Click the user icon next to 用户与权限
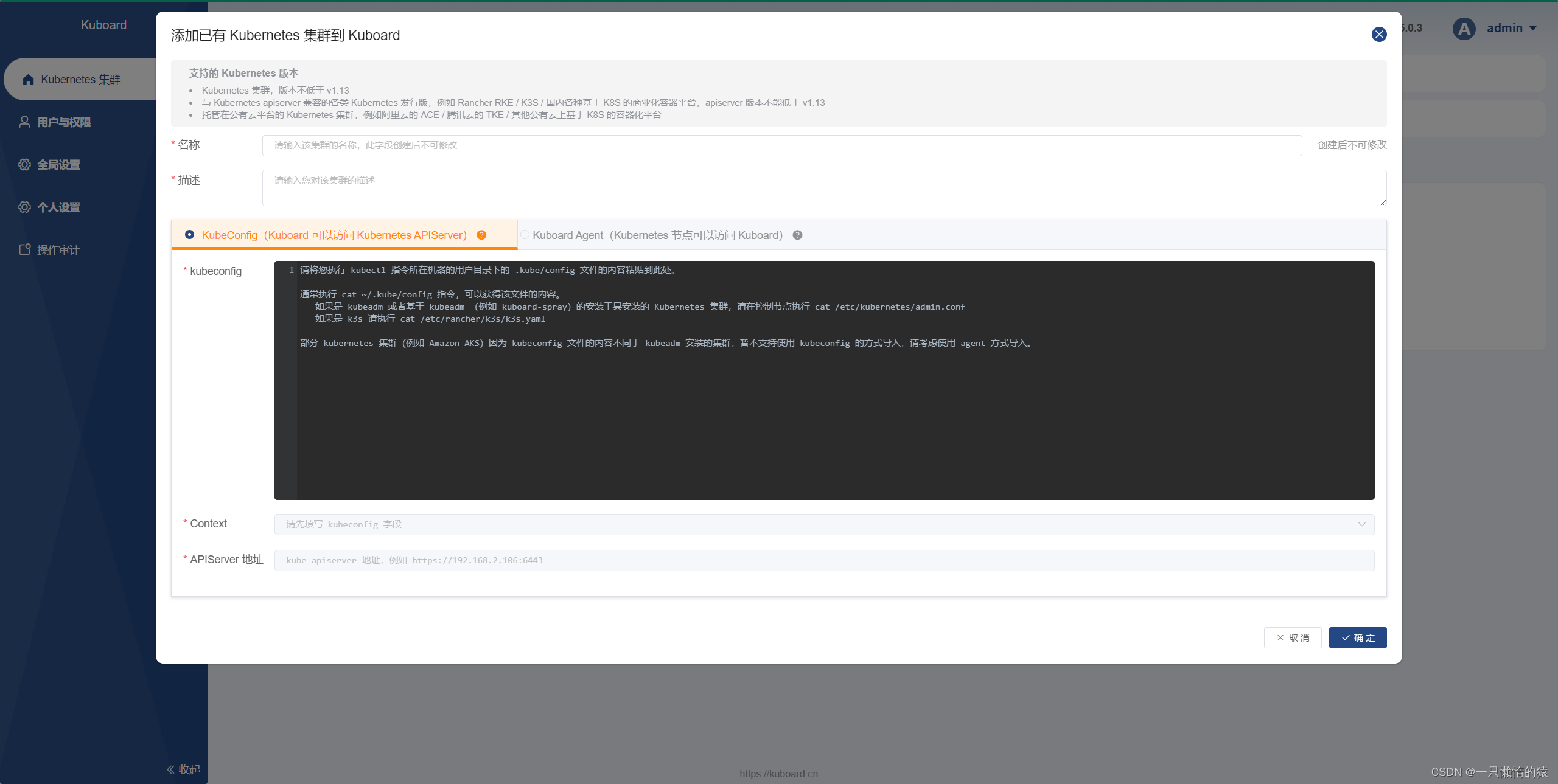The image size is (1558, 784). 24,122
